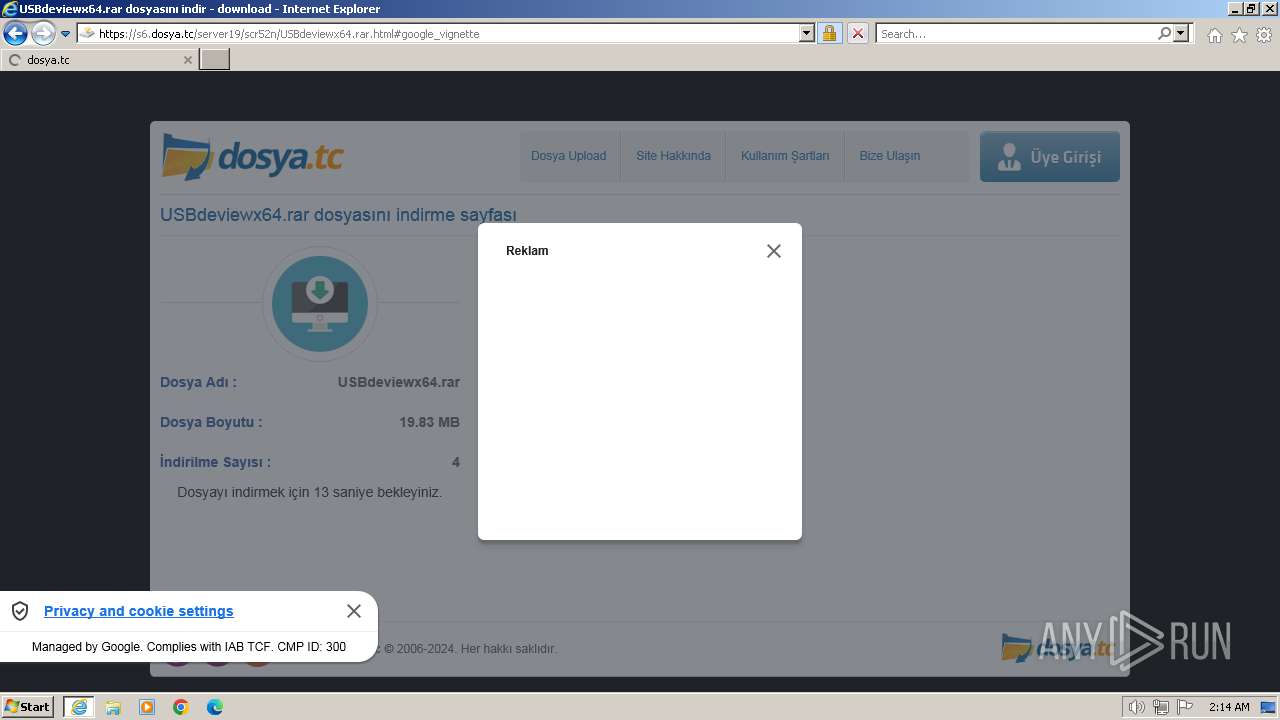Open Bize Ulaşın menu item
This screenshot has width=1280, height=720.
pyautogui.click(x=889, y=156)
